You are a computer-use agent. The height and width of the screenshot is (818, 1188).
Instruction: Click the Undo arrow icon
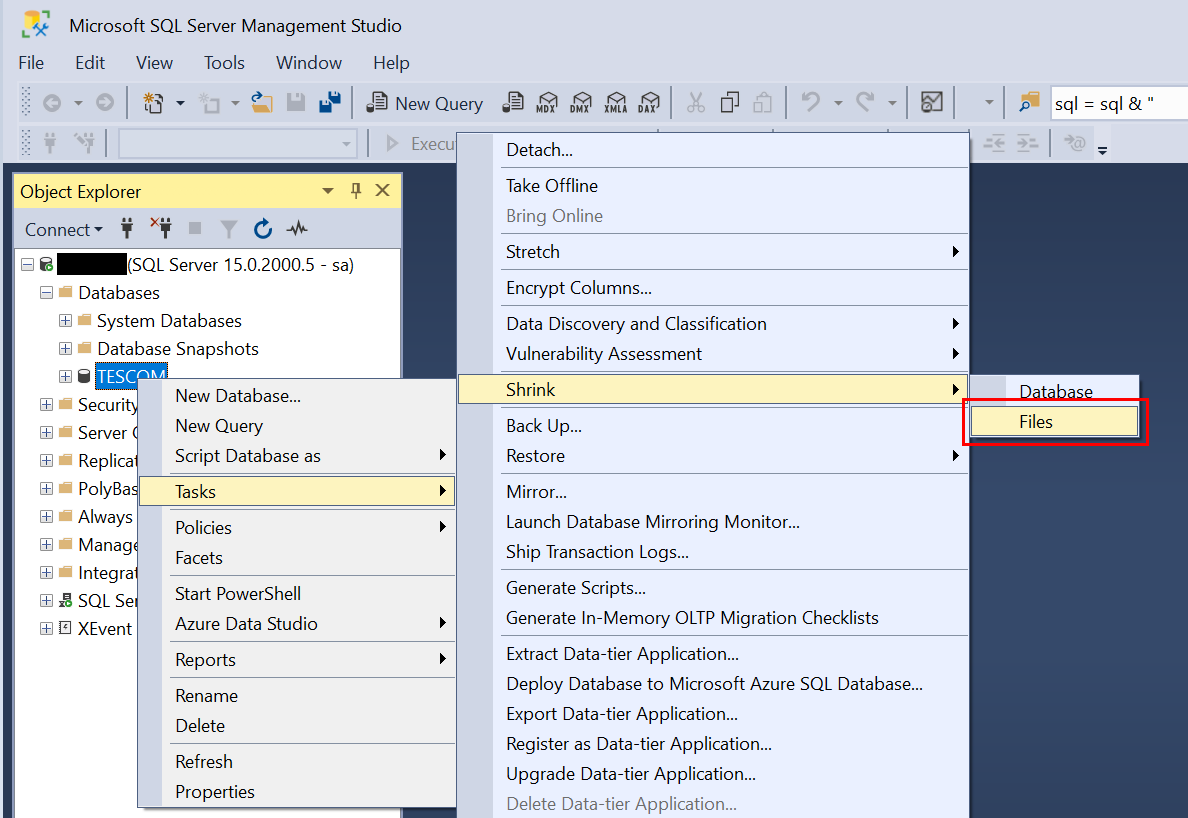811,102
